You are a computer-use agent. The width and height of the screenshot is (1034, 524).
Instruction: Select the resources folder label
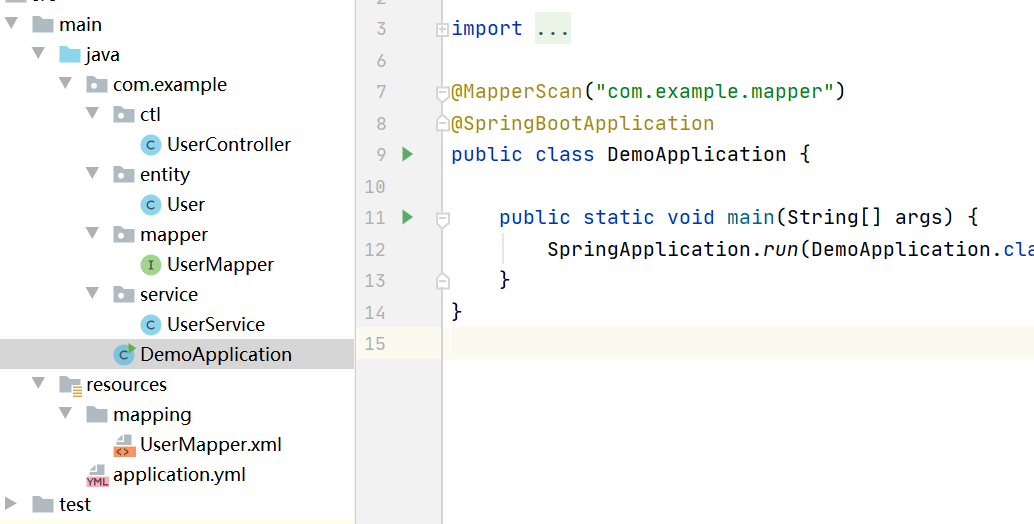126,384
